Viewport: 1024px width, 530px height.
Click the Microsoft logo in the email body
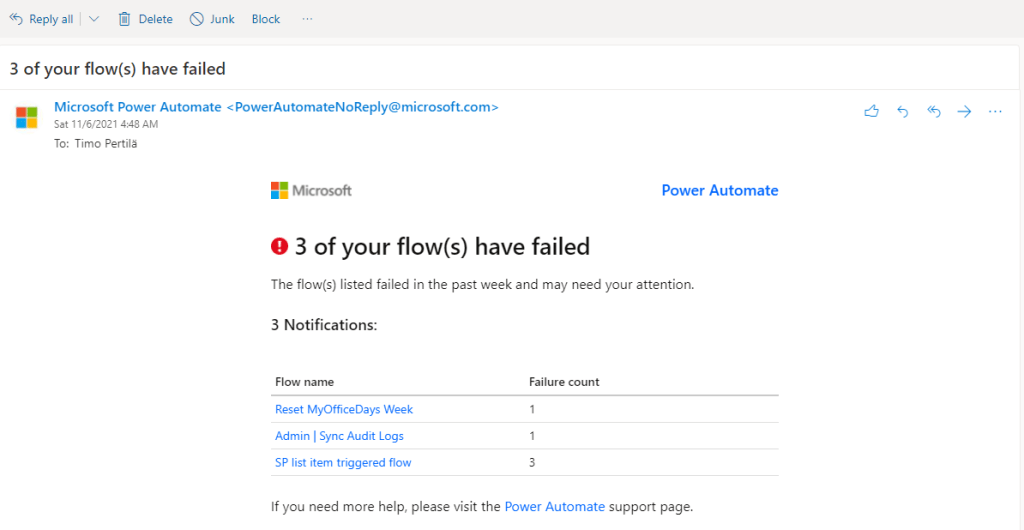click(x=311, y=190)
